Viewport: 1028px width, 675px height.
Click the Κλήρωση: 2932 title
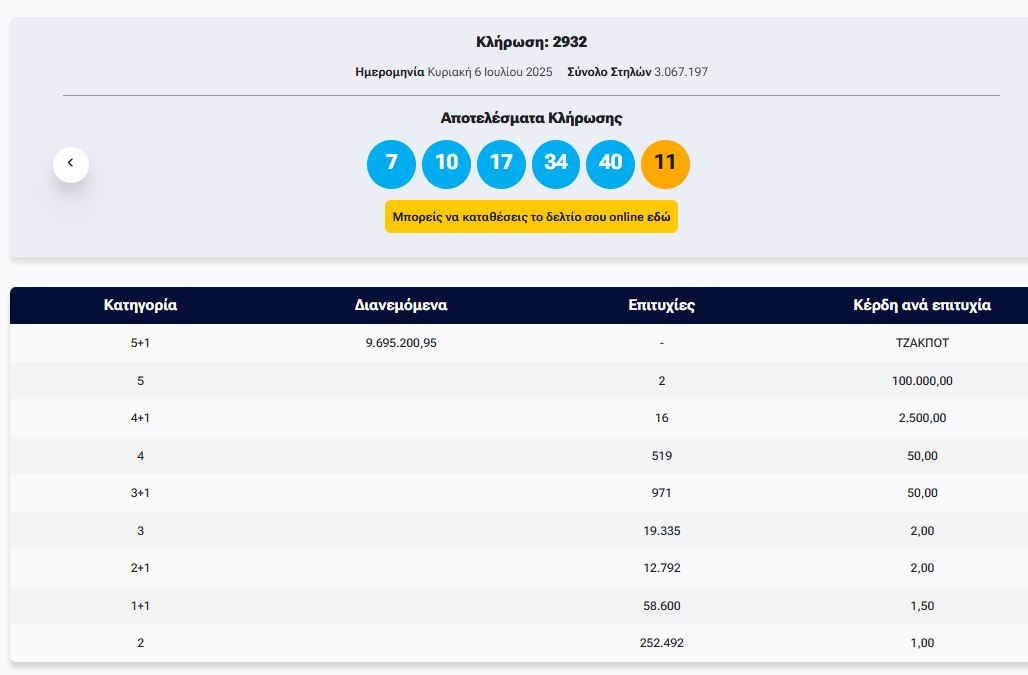pyautogui.click(x=531, y=42)
